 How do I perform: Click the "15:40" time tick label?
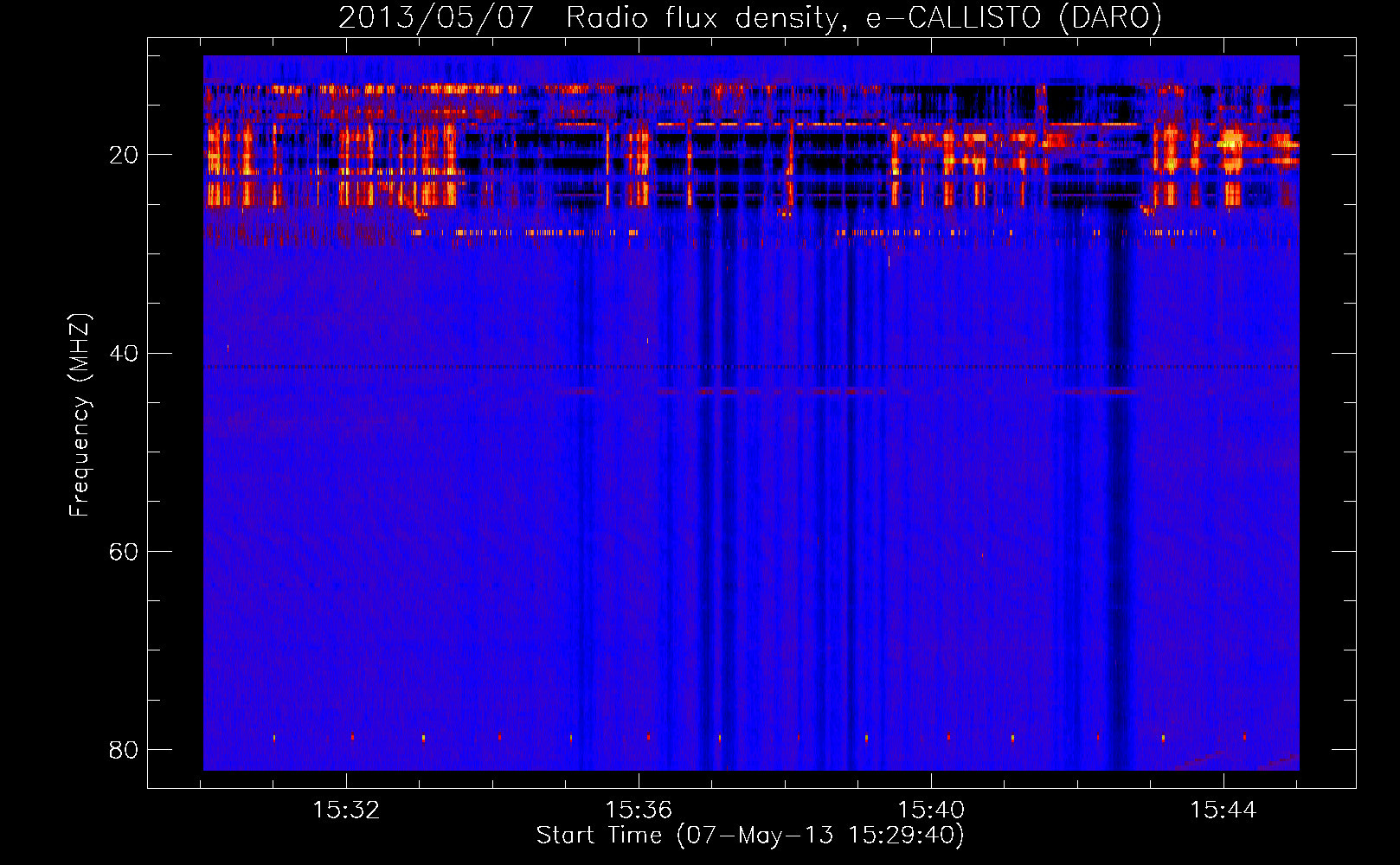pos(931,810)
